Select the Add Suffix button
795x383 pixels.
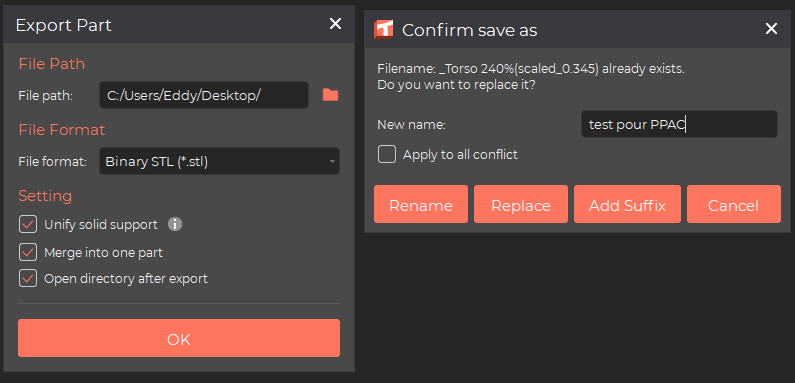pyautogui.click(x=627, y=204)
